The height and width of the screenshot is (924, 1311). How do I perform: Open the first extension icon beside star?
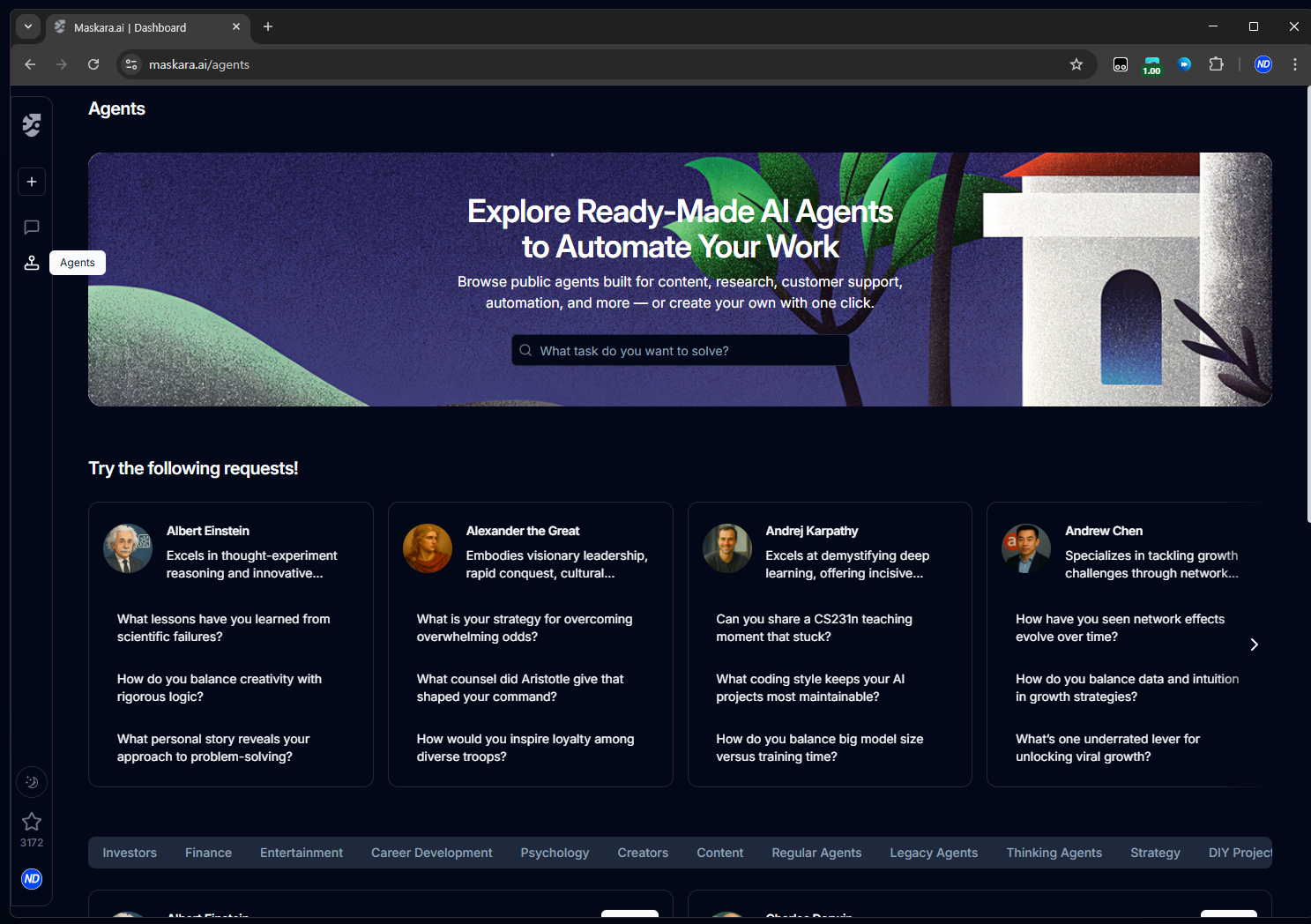pos(1121,64)
